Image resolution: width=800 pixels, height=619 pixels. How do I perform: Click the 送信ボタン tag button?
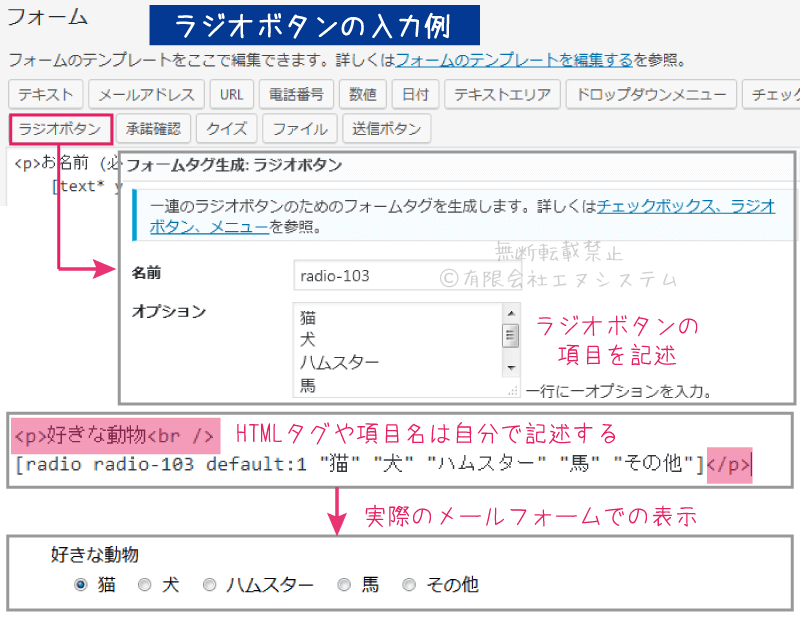tap(387, 129)
